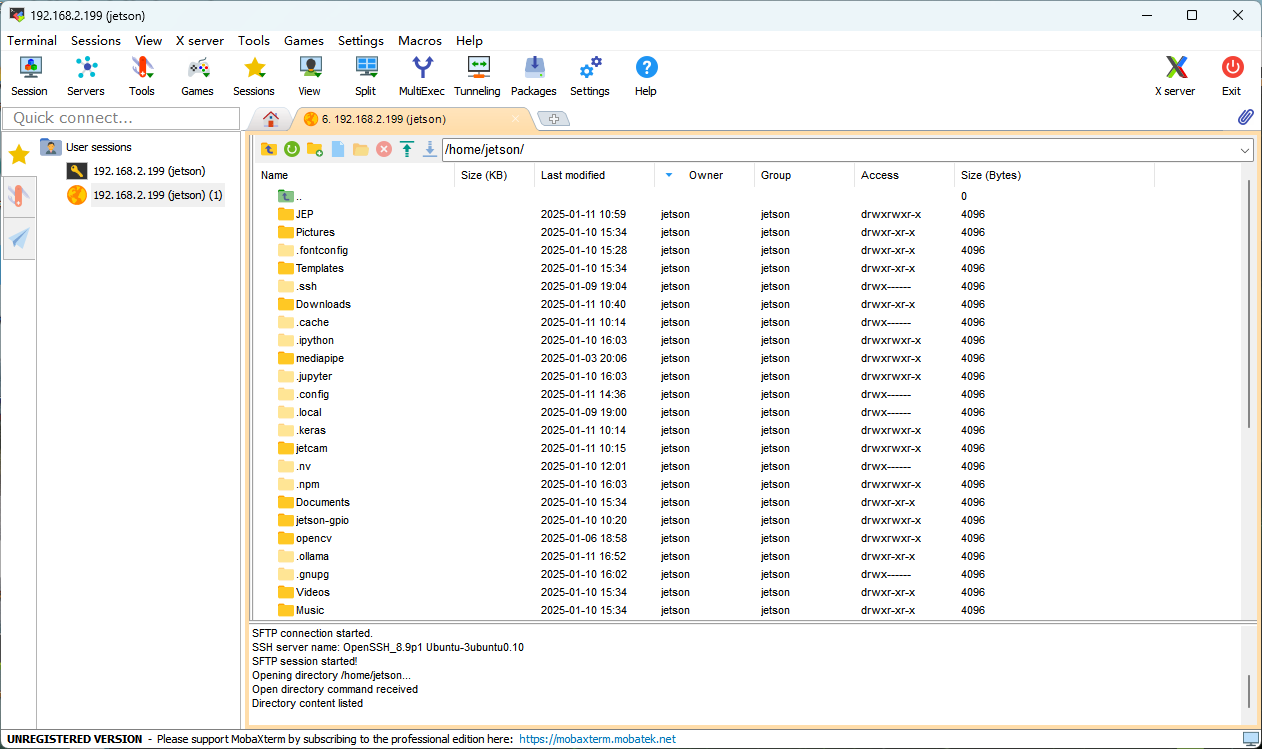The image size is (1262, 749).
Task: Open the Terminal menu
Action: tap(31, 40)
